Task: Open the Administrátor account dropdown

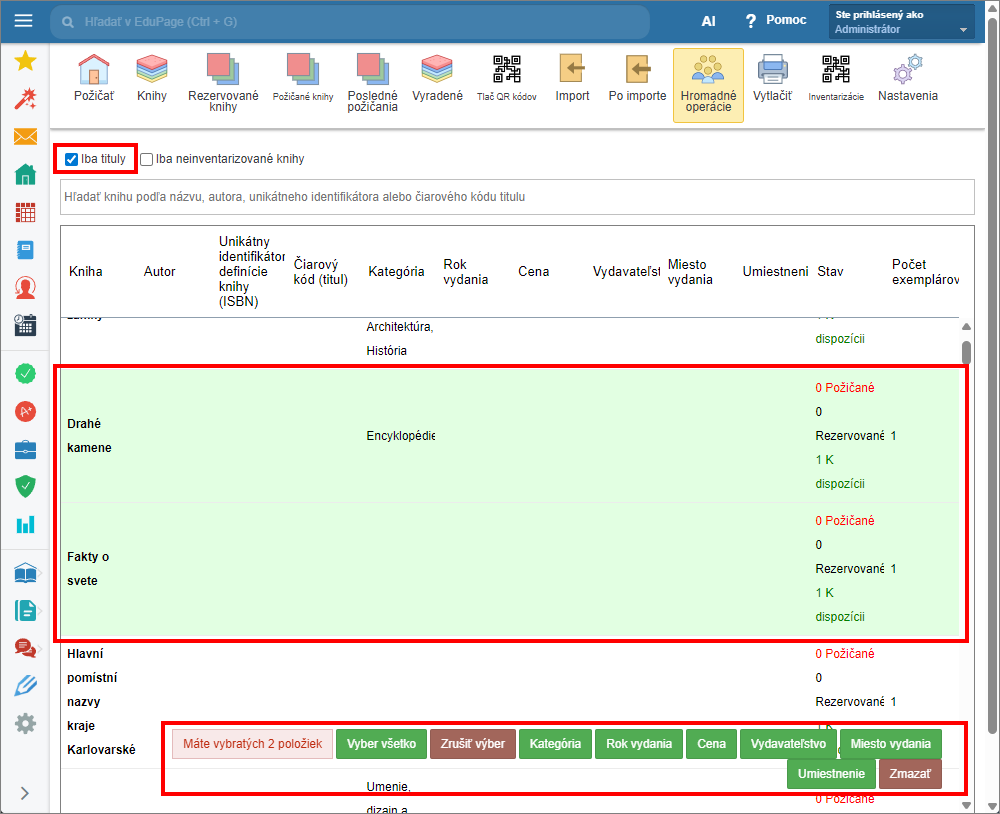Action: click(x=901, y=22)
